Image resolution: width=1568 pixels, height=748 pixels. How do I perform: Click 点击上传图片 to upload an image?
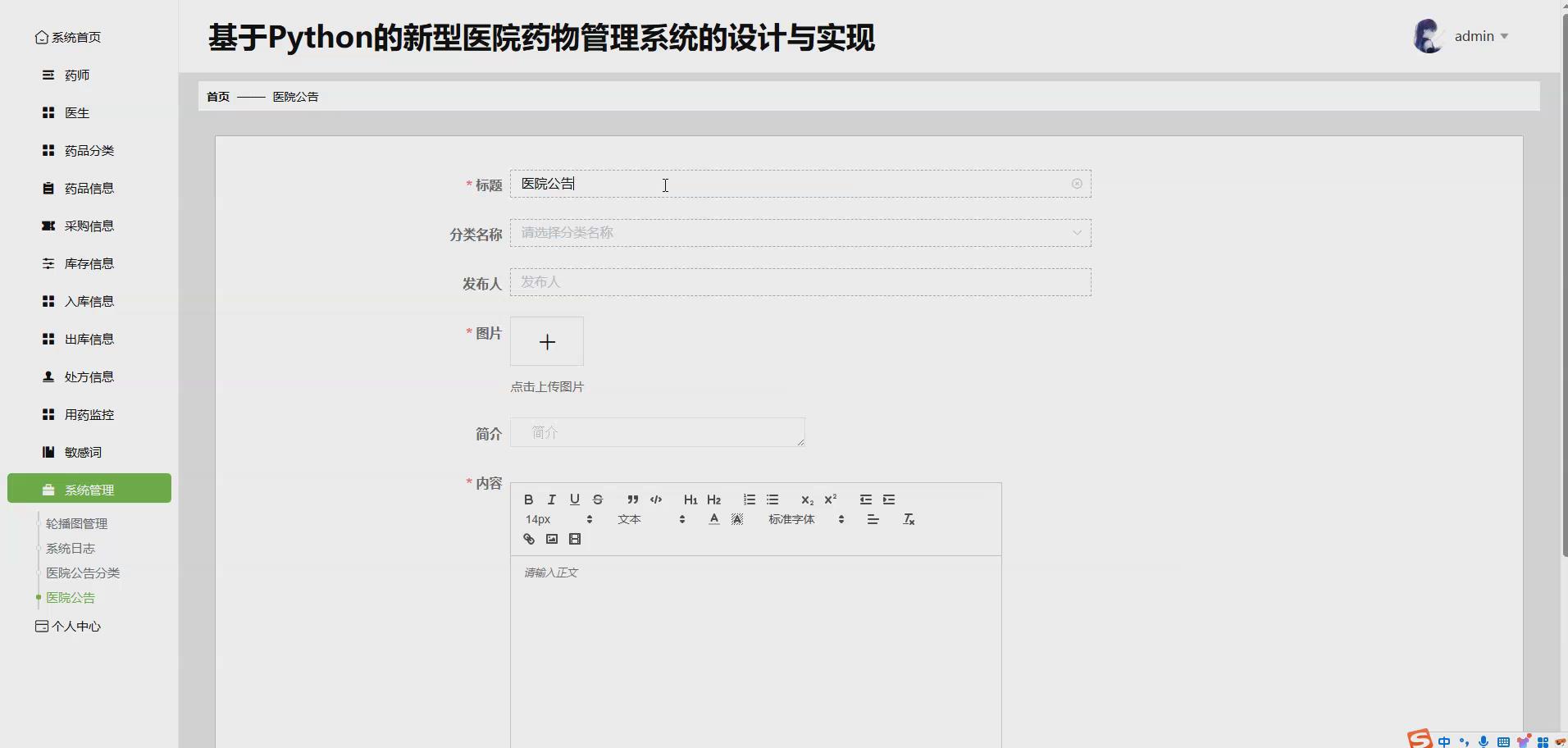(547, 386)
